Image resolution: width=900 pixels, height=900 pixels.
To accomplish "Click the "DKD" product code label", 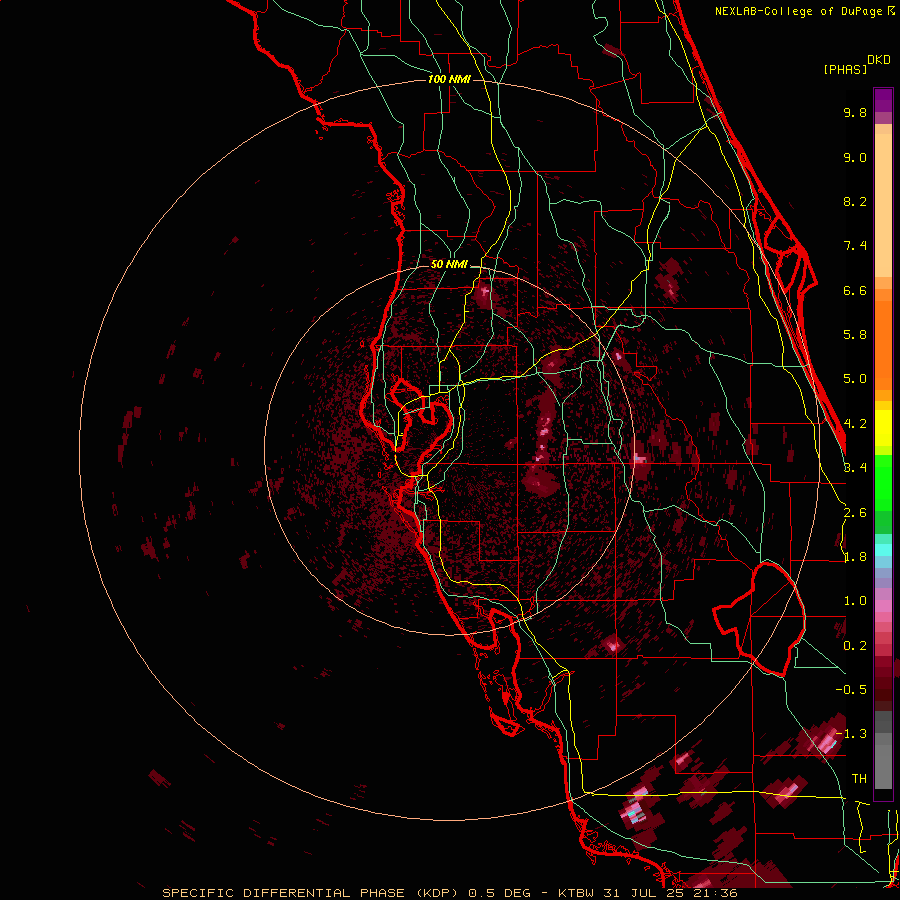I will point(879,60).
